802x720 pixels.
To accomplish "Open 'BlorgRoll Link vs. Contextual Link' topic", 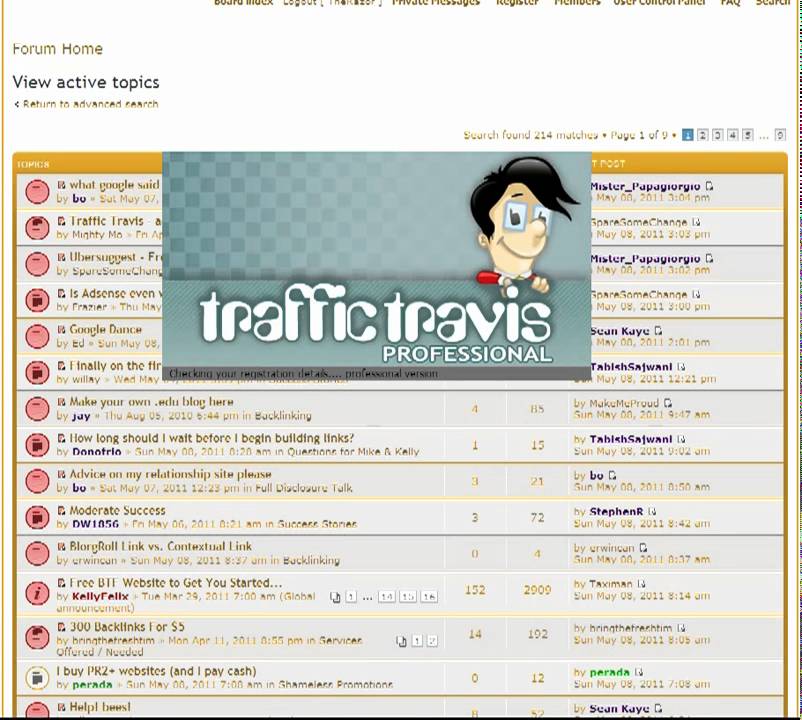I will point(160,547).
